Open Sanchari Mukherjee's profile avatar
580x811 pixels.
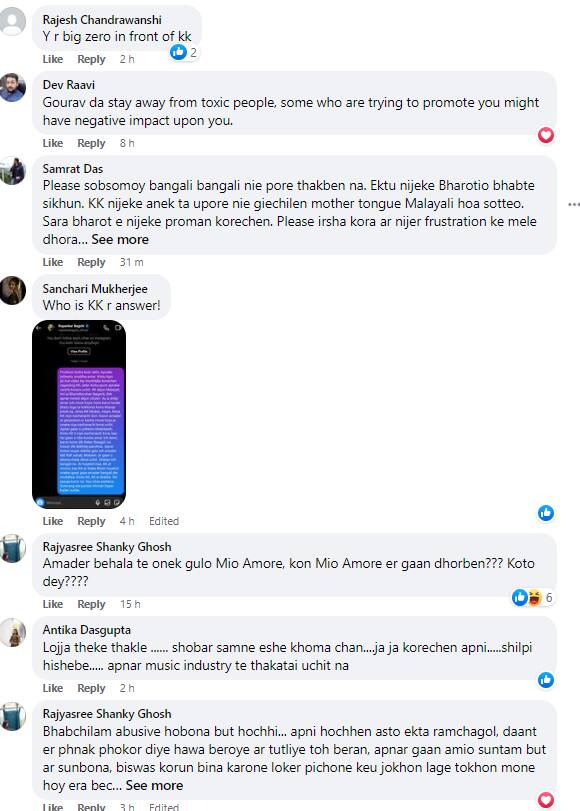point(12,290)
